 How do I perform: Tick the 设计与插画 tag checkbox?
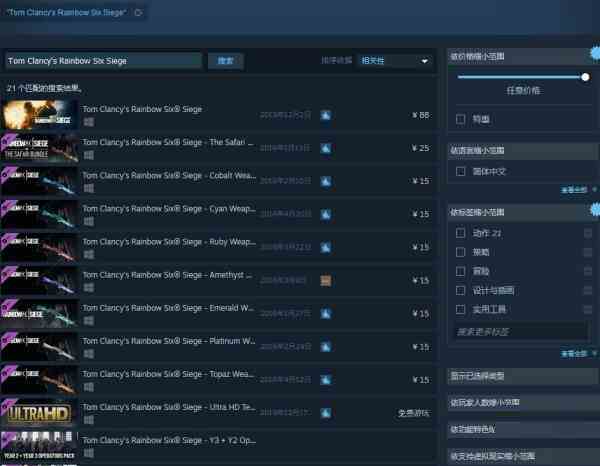click(x=461, y=290)
